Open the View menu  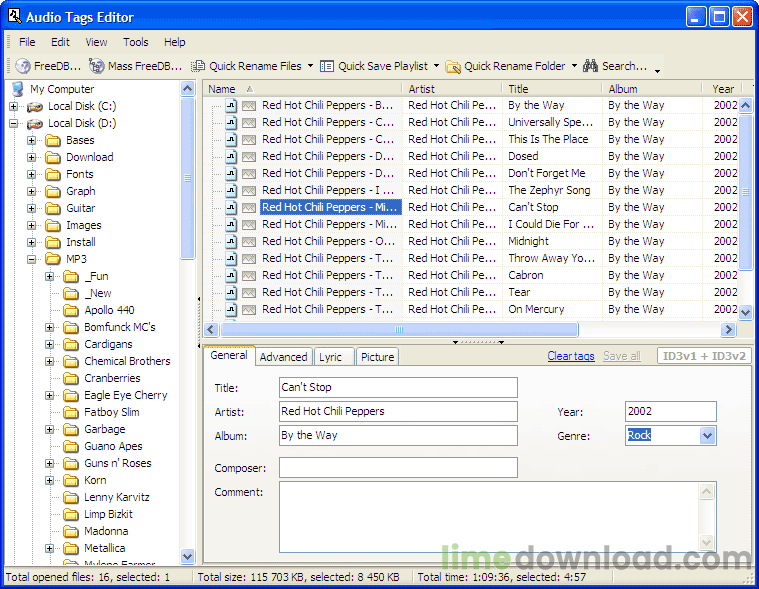click(x=96, y=42)
